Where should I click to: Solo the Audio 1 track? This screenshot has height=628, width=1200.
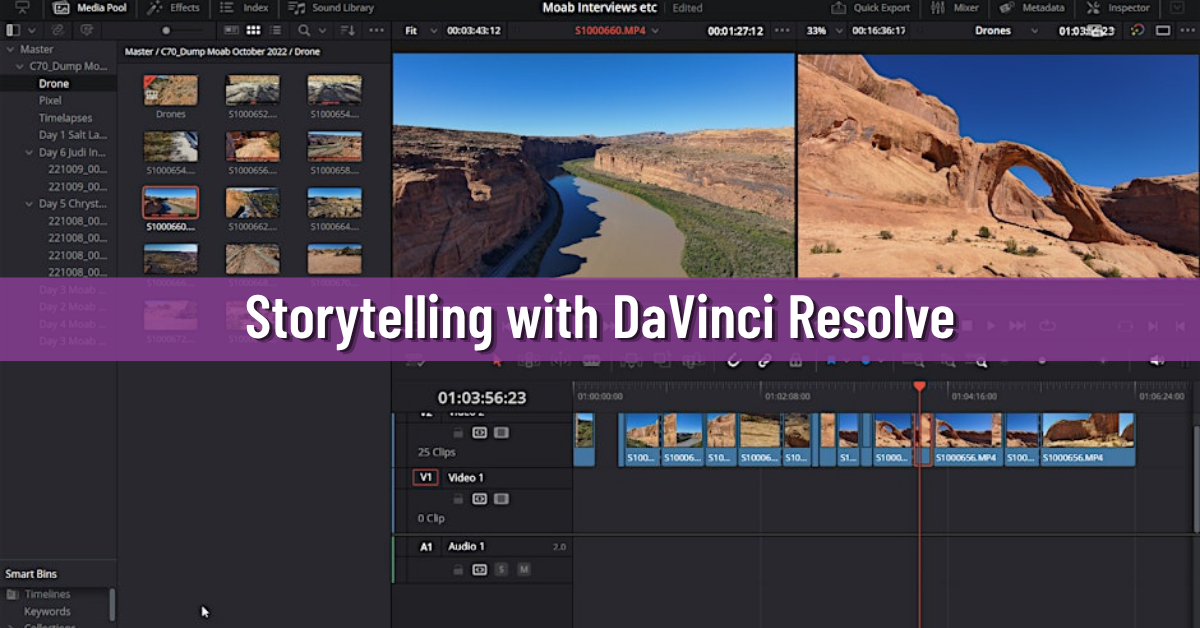[x=502, y=569]
